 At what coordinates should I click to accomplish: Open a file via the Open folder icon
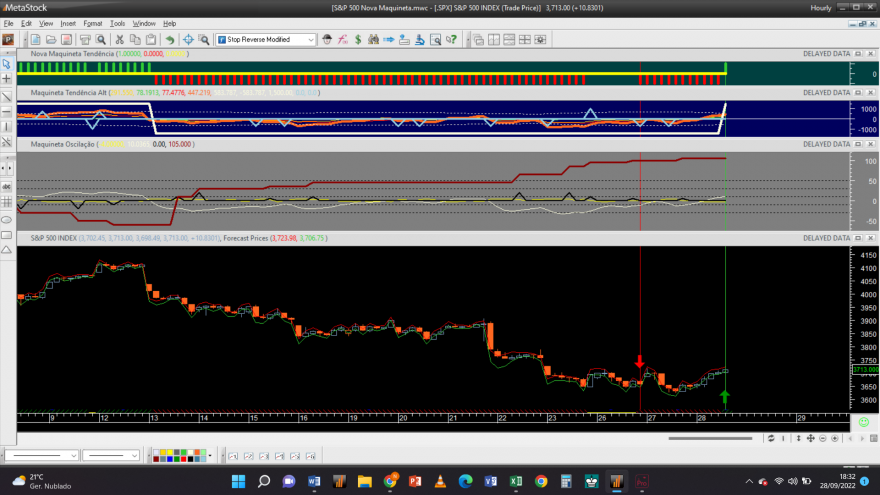pyautogui.click(x=51, y=39)
